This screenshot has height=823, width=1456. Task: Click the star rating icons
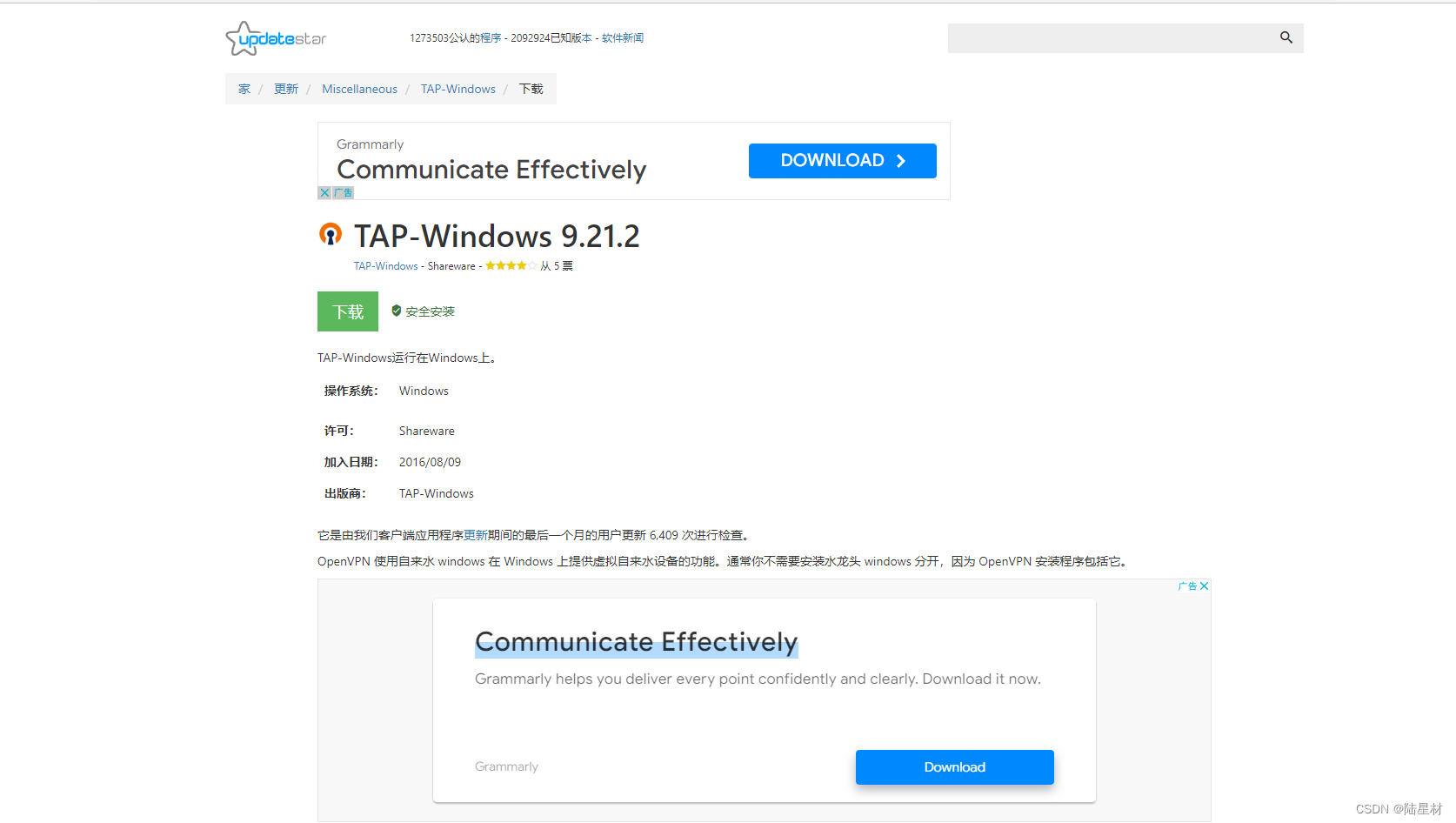click(x=511, y=266)
